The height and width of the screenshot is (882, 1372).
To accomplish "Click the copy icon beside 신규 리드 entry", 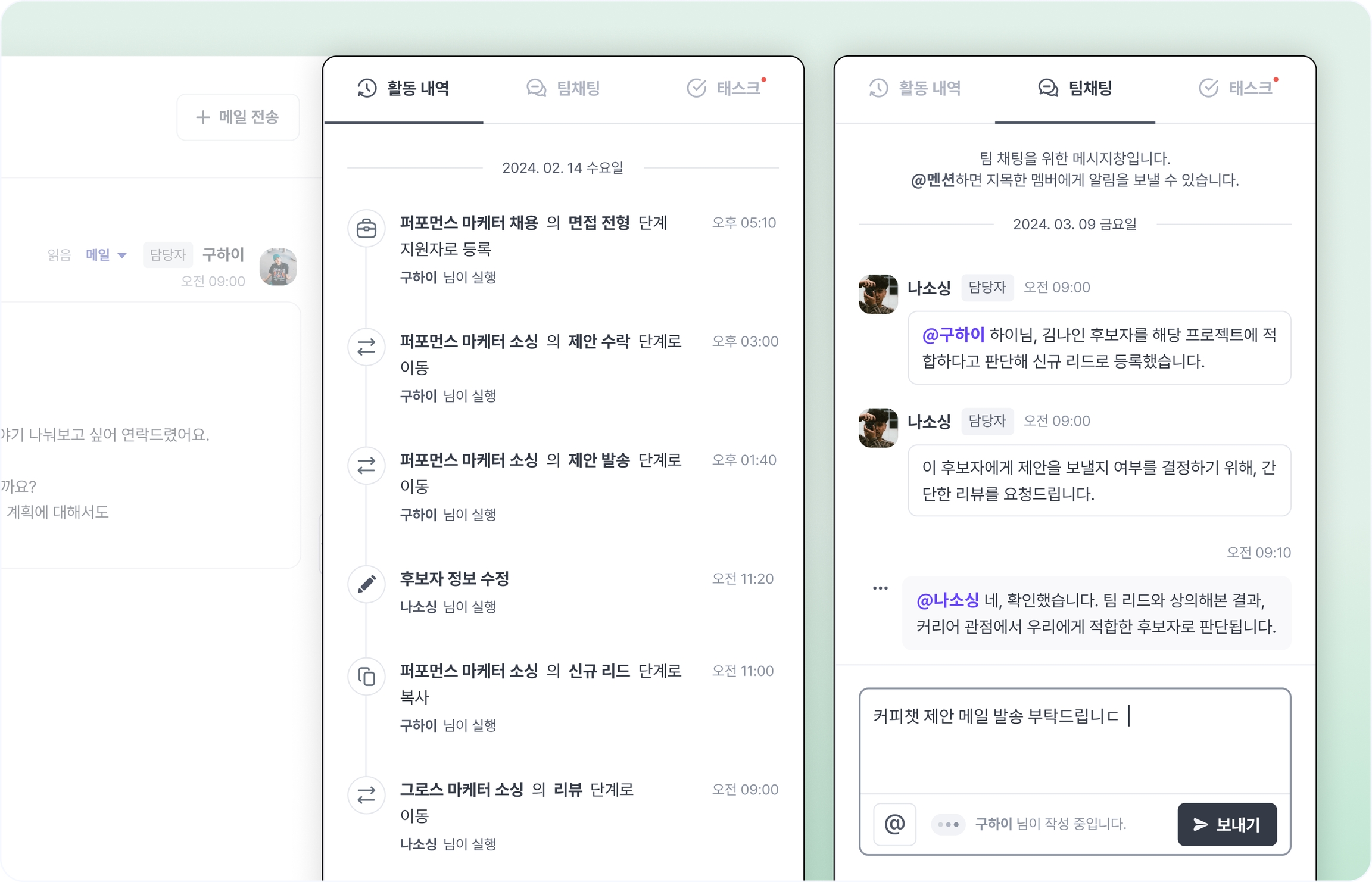I will (366, 677).
